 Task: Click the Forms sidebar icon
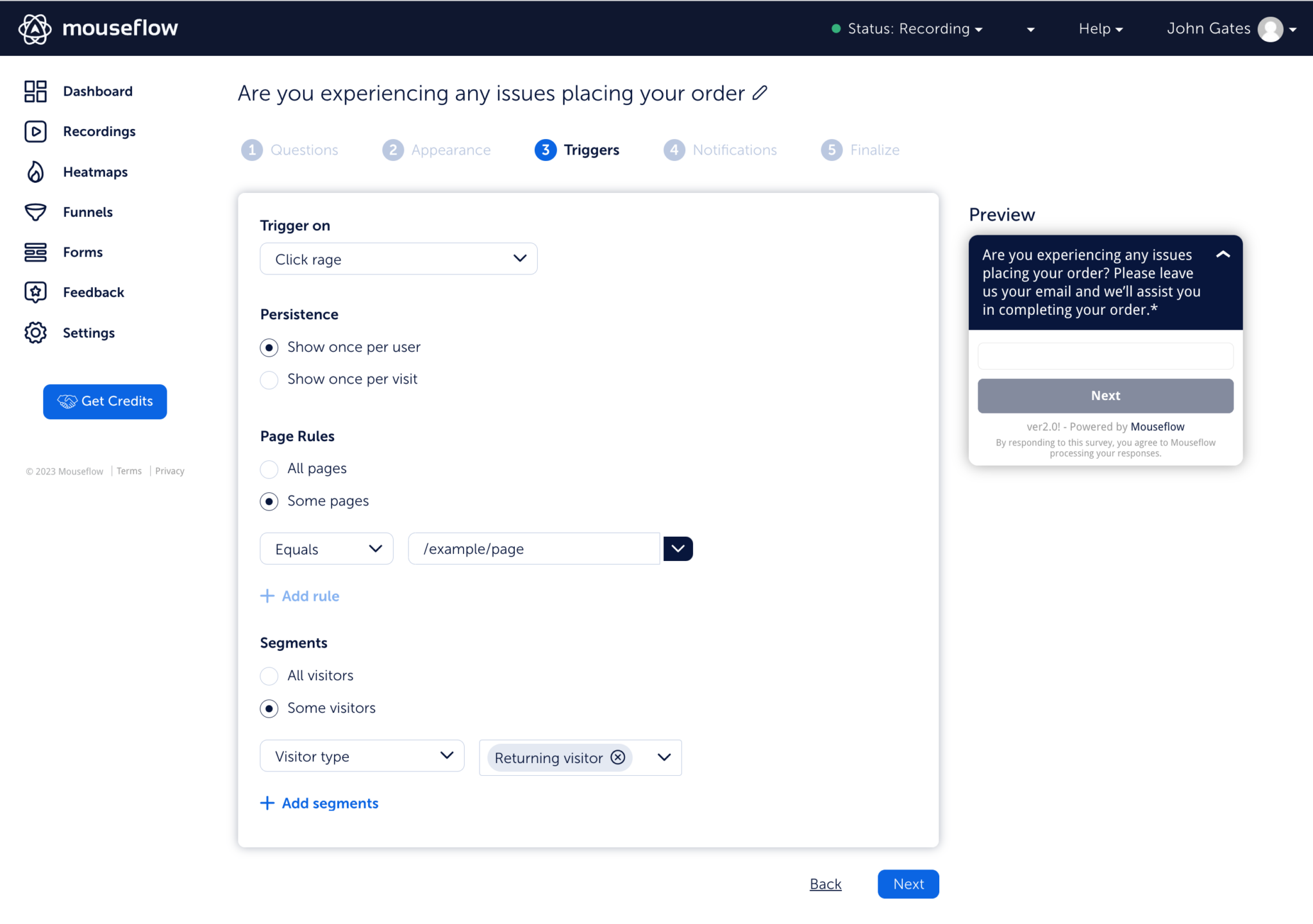point(35,252)
